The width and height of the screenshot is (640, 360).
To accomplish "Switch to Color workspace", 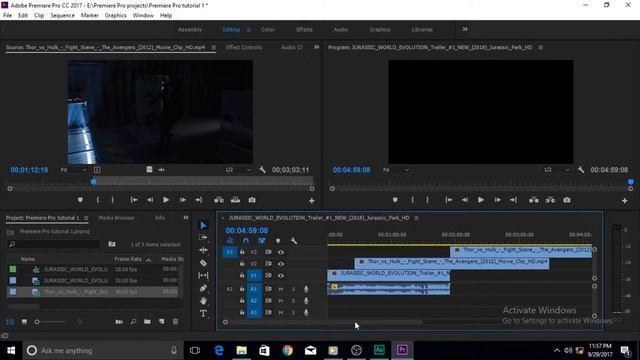I will pos(268,29).
